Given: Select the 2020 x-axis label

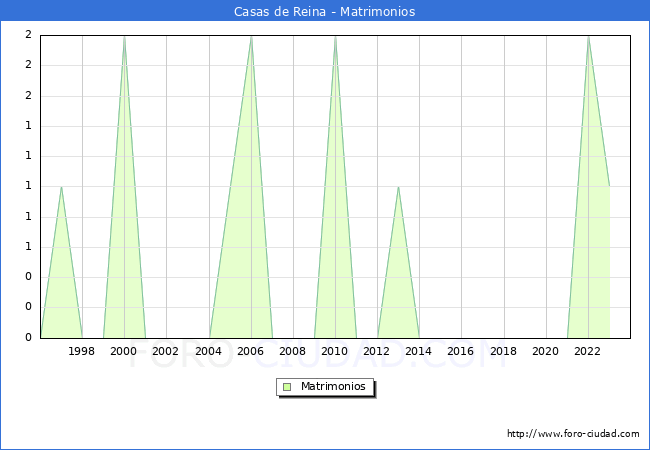Looking at the screenshot, I should [x=546, y=351].
